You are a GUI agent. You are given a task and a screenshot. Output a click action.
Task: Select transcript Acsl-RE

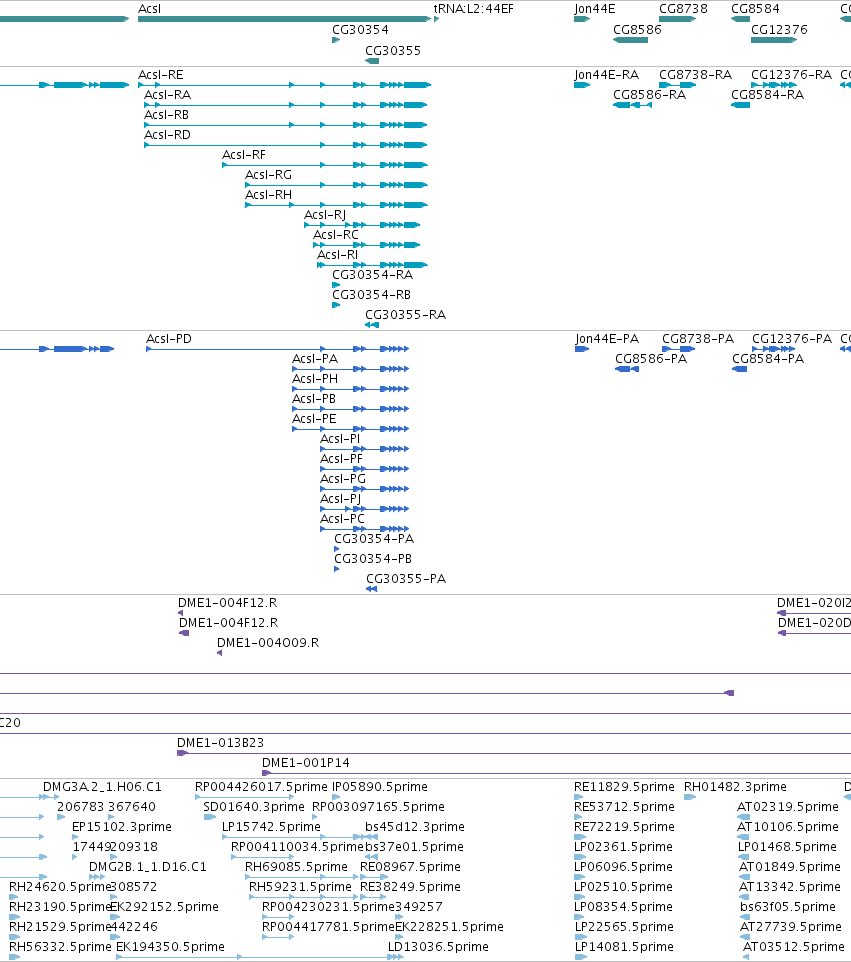161,75
